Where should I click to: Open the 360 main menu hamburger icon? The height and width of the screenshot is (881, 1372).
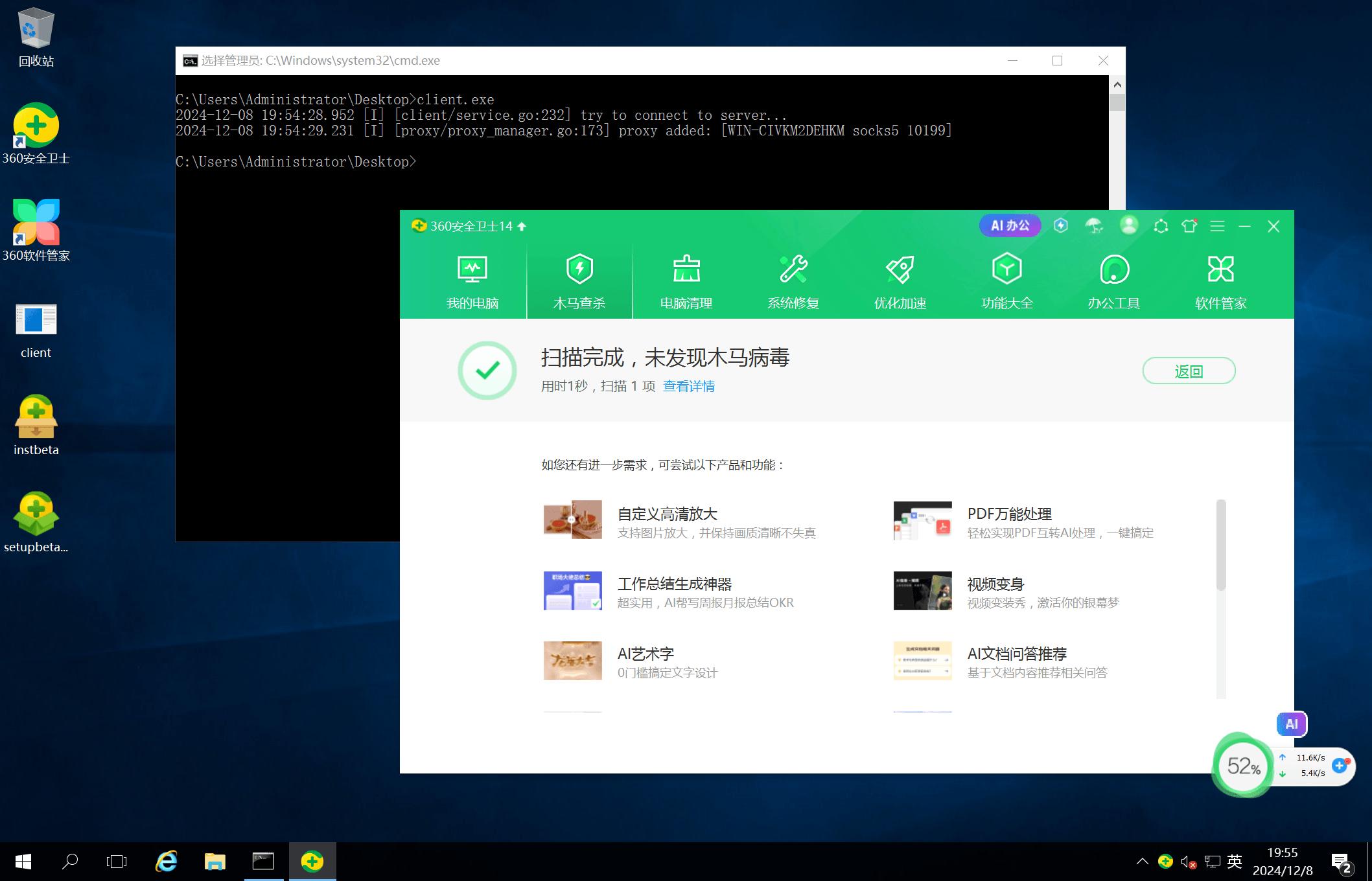(1217, 226)
